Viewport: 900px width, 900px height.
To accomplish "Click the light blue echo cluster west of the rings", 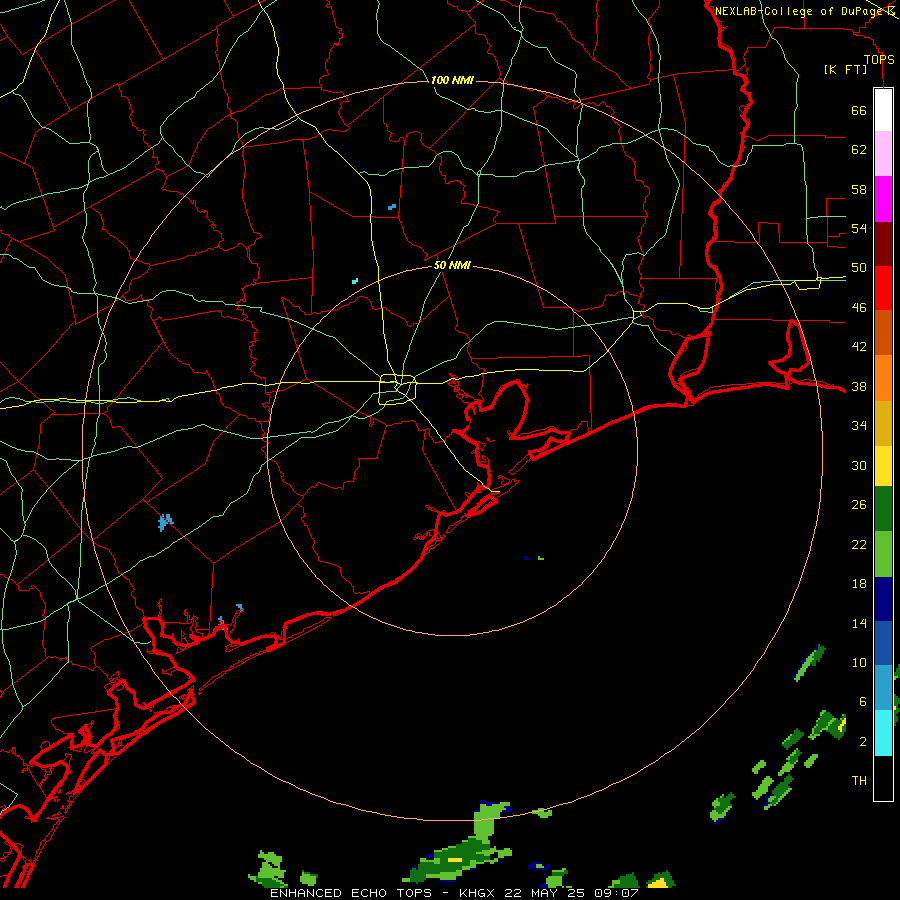I will [165, 522].
